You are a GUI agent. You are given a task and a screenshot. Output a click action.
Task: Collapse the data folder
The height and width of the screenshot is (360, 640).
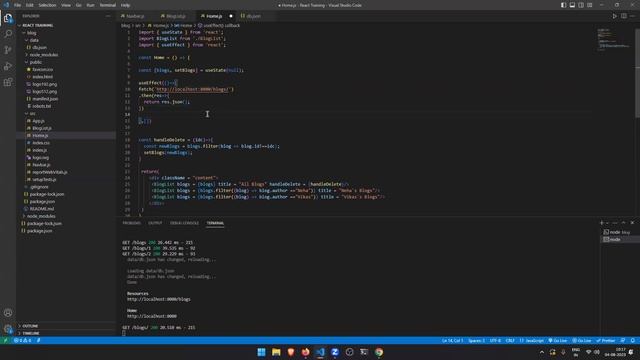(x=34, y=40)
